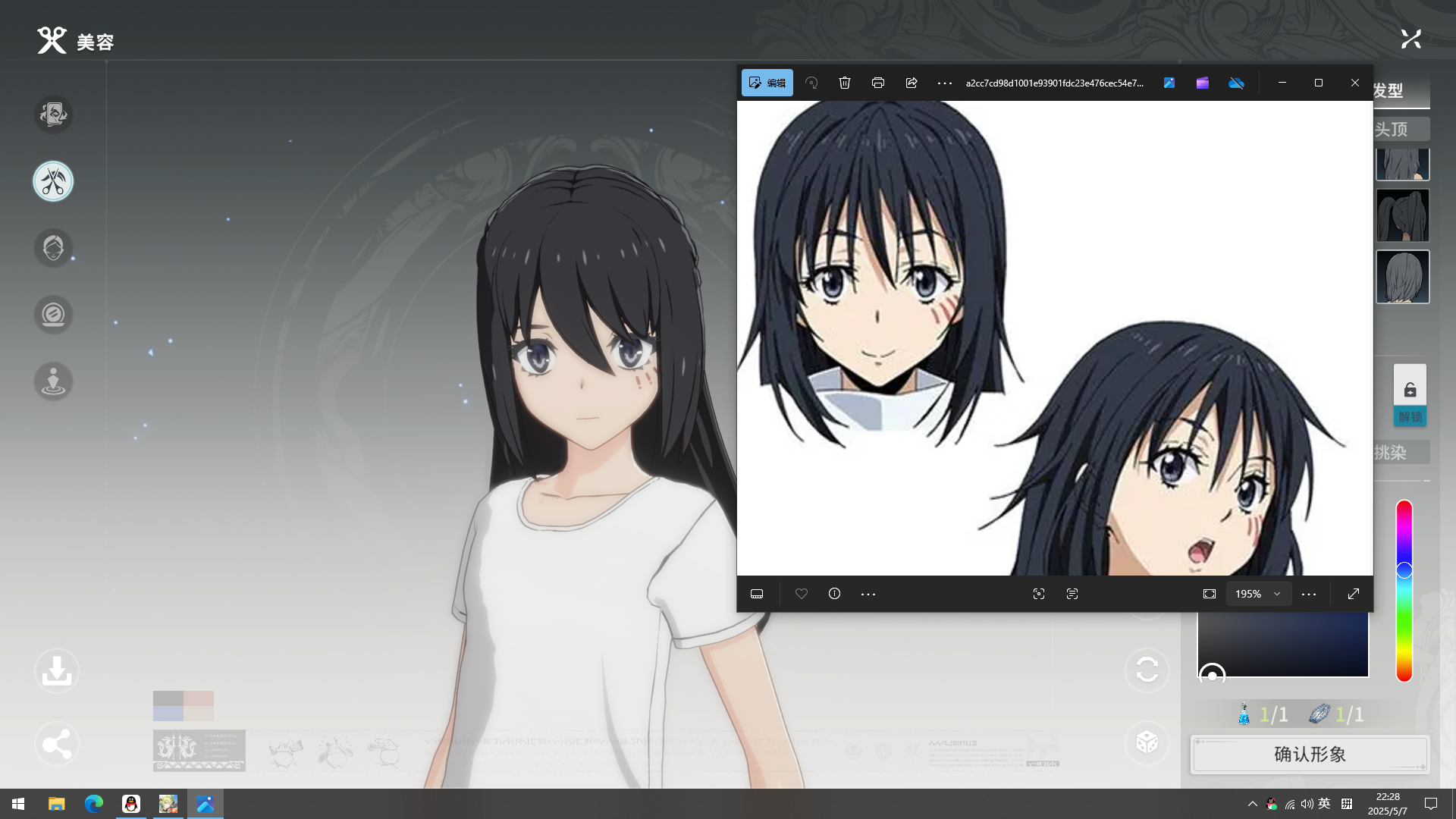
Task: Click the scan text icon in Photos
Action: (x=1072, y=594)
